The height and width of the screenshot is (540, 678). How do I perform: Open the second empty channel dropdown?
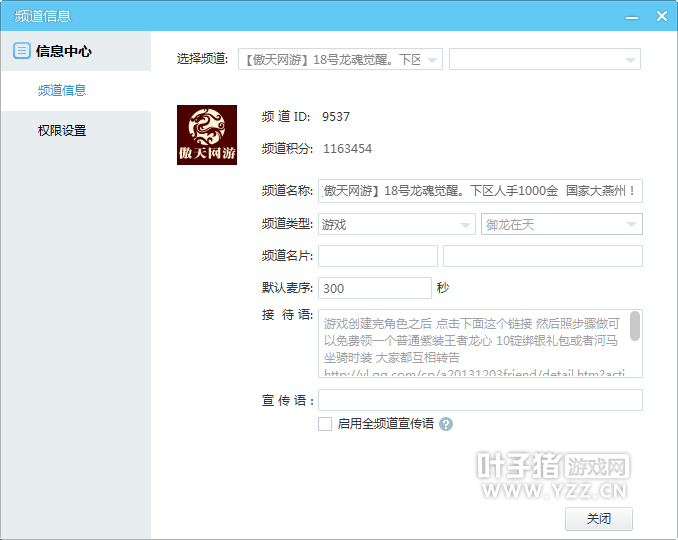(x=544, y=60)
